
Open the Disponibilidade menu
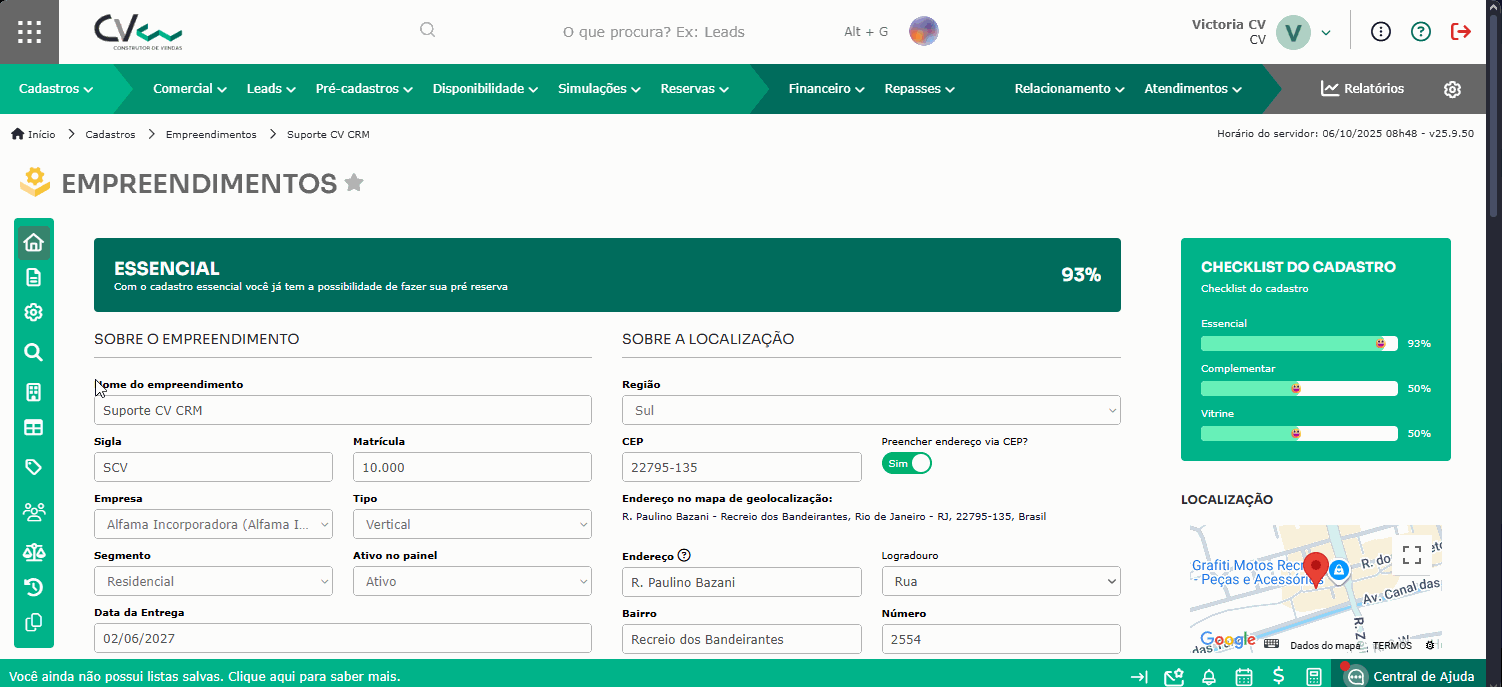485,89
